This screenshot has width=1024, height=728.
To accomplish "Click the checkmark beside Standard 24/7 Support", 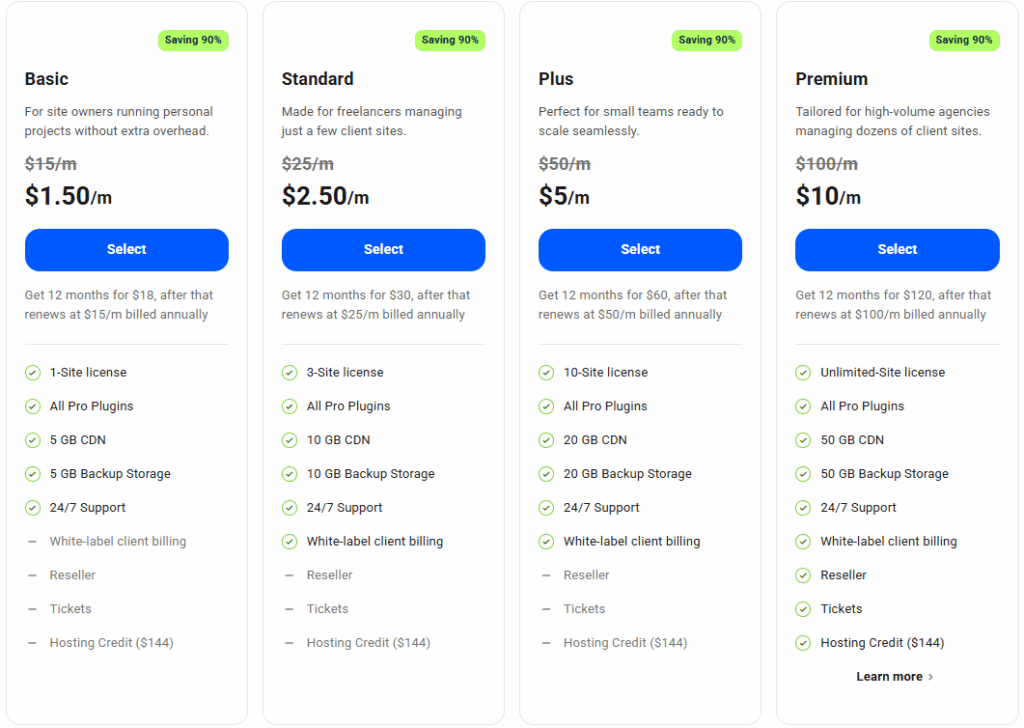I will tap(289, 508).
